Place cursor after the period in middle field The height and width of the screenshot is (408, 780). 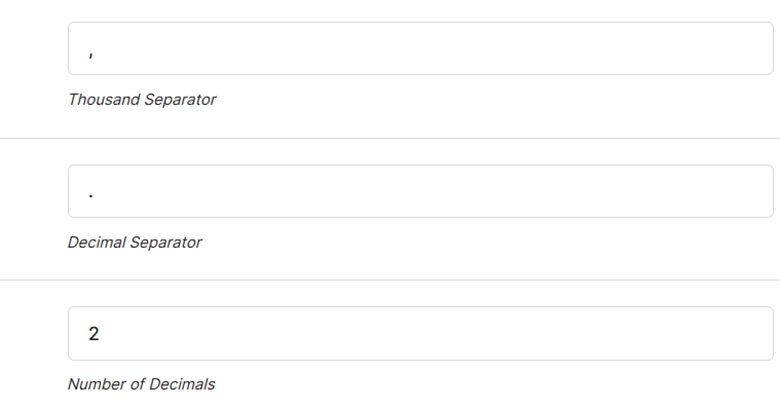95,196
